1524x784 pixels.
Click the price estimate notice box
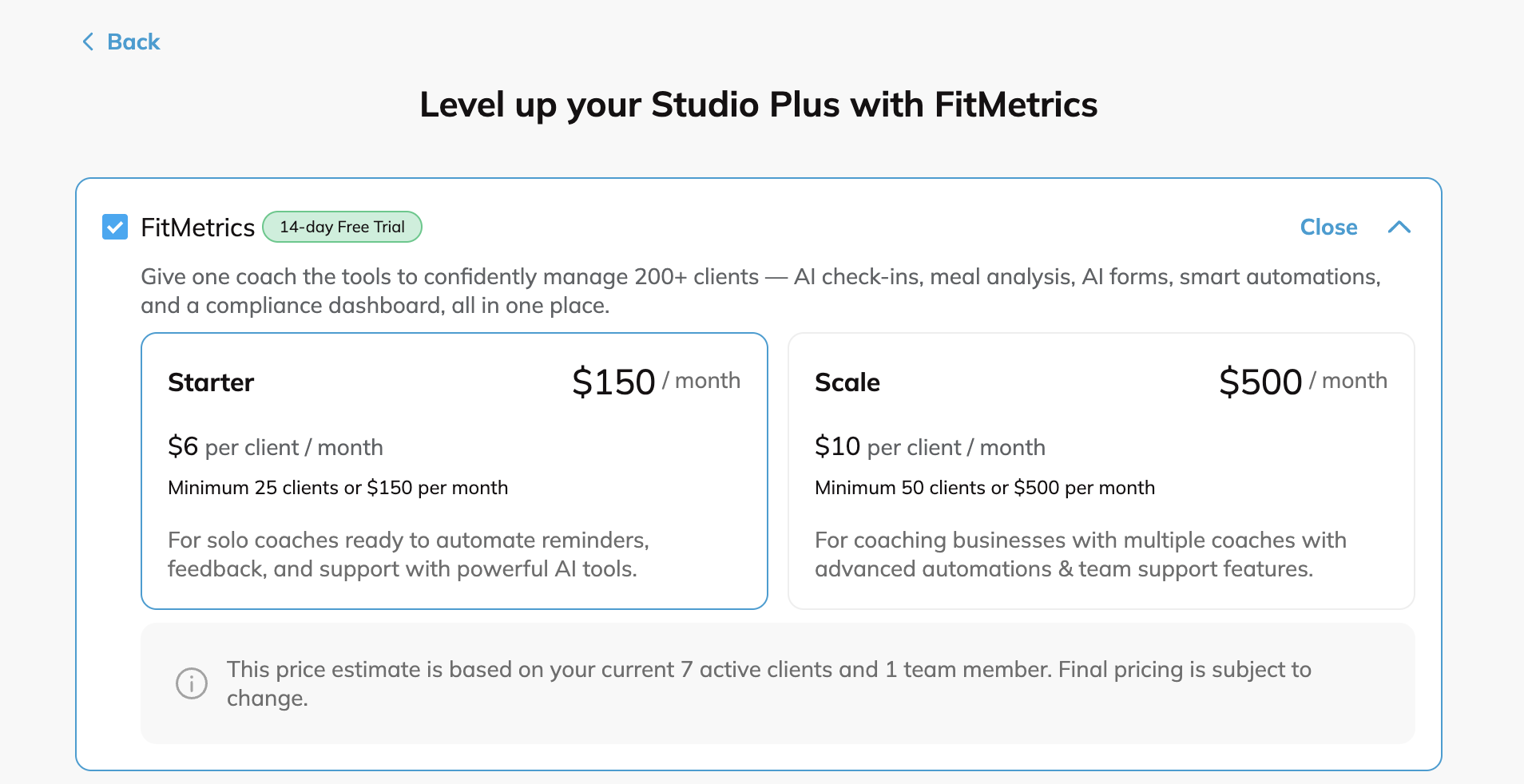[x=778, y=683]
